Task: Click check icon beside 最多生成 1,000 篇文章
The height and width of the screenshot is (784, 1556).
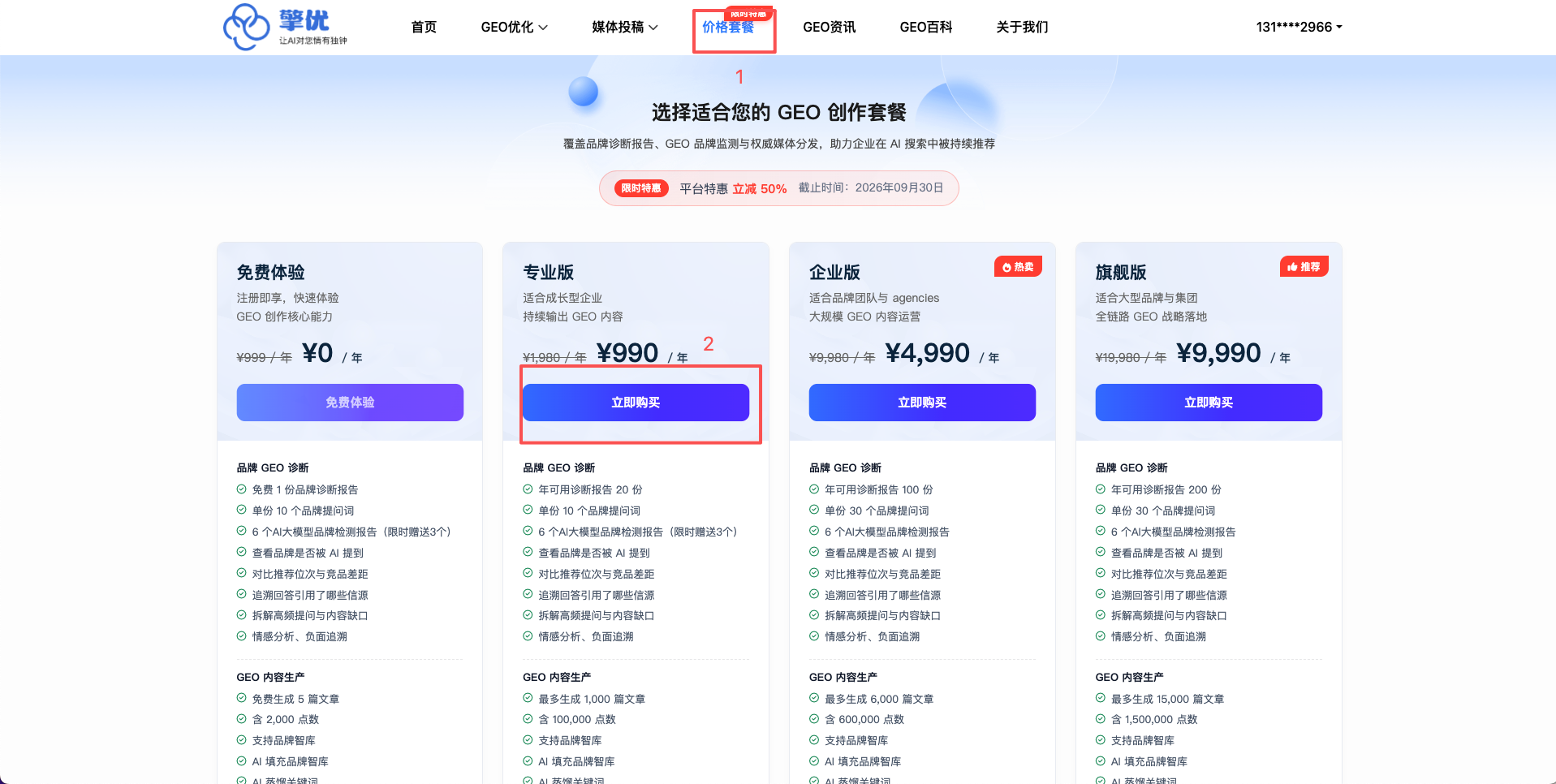Action: click(528, 698)
